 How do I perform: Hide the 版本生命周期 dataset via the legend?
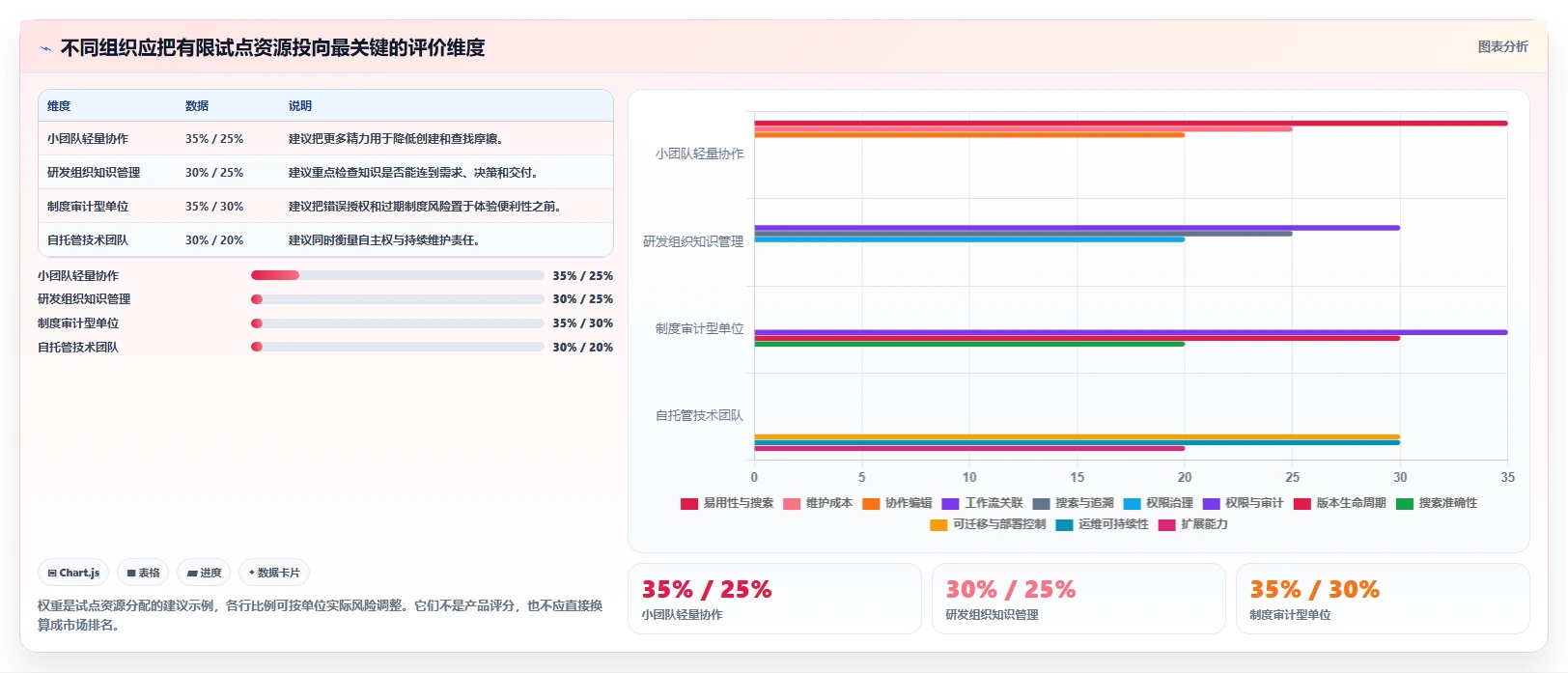[1339, 503]
